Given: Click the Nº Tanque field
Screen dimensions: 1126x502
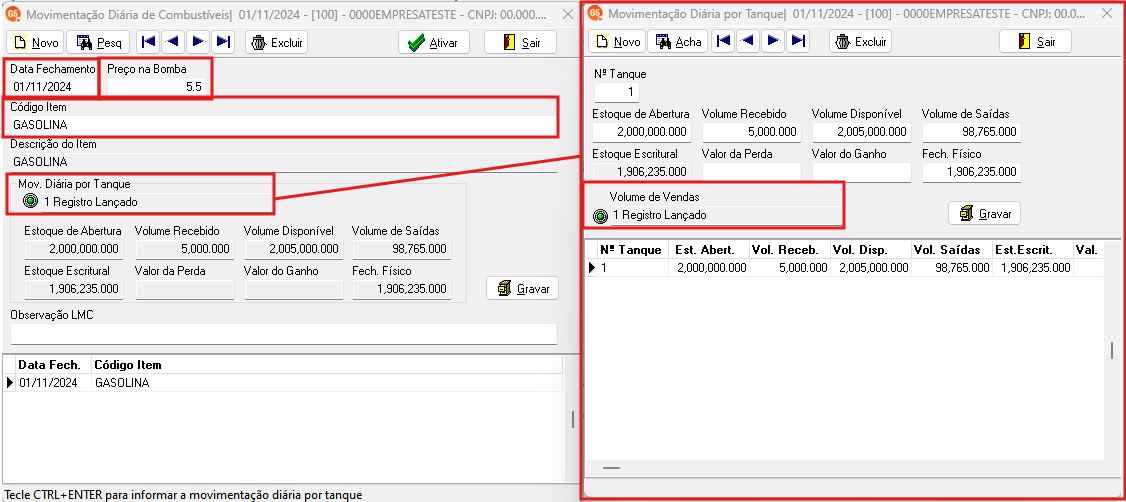Looking at the screenshot, I should pyautogui.click(x=617, y=92).
